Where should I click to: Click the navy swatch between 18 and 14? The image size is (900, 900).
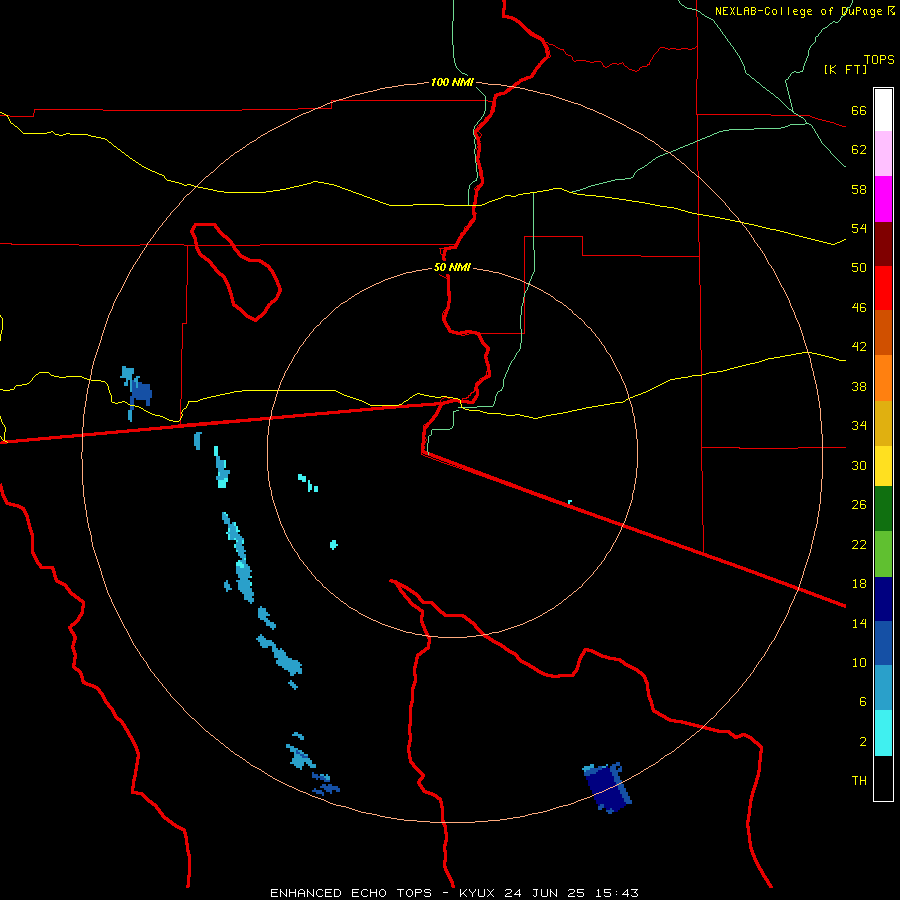883,599
